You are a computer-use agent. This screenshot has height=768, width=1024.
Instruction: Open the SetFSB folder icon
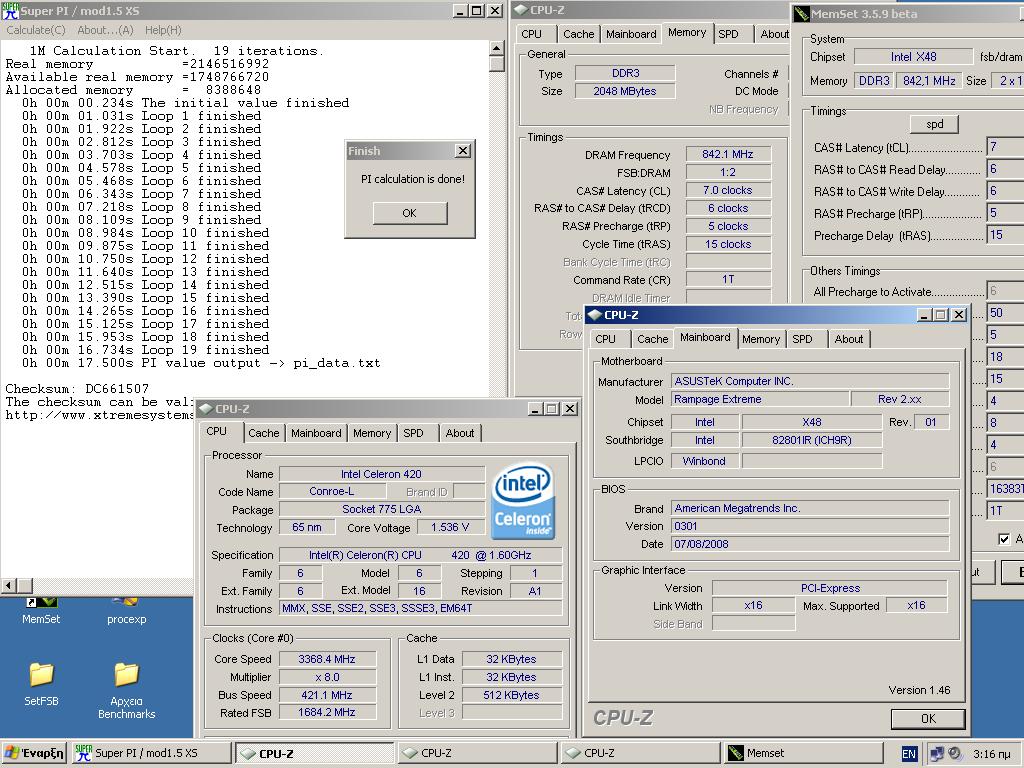pos(41,684)
